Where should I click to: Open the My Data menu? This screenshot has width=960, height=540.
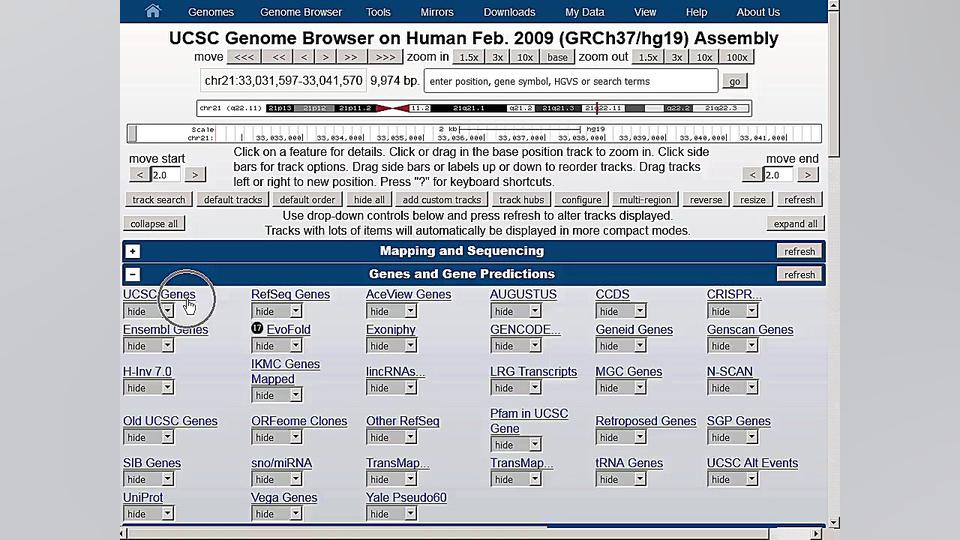point(584,12)
